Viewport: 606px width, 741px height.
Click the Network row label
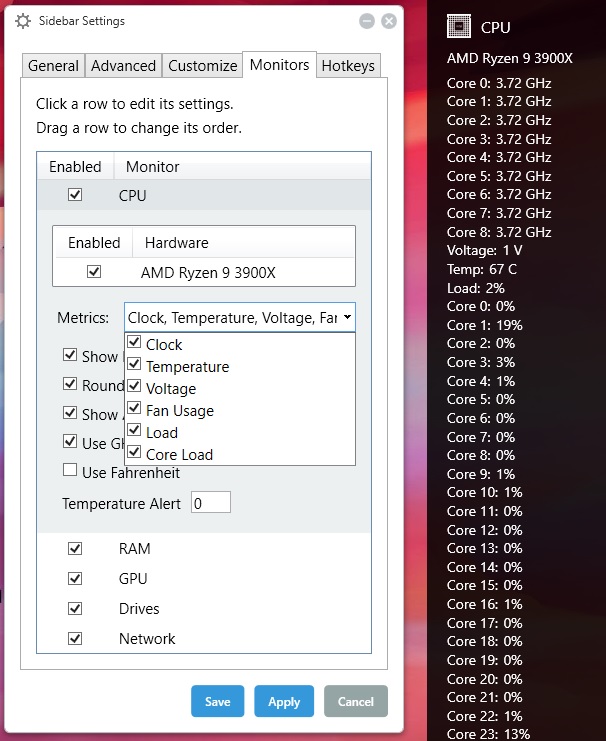tap(147, 639)
